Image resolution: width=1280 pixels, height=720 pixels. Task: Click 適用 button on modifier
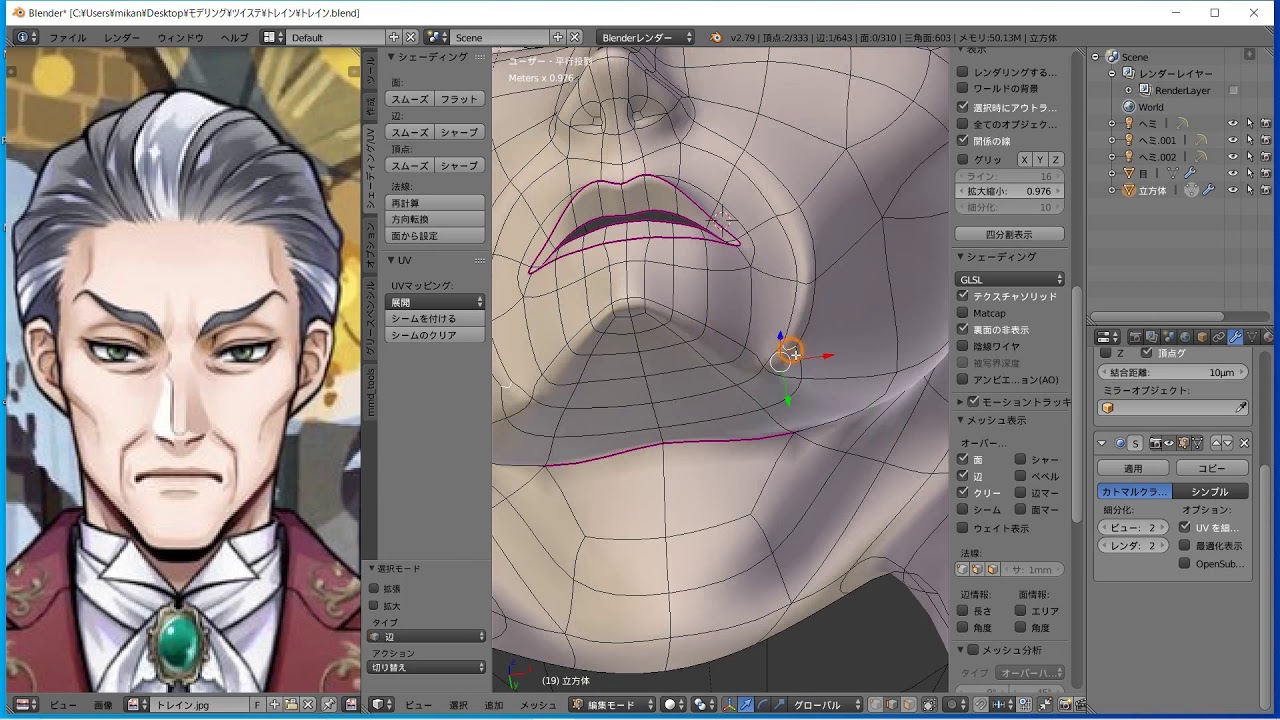point(1133,468)
